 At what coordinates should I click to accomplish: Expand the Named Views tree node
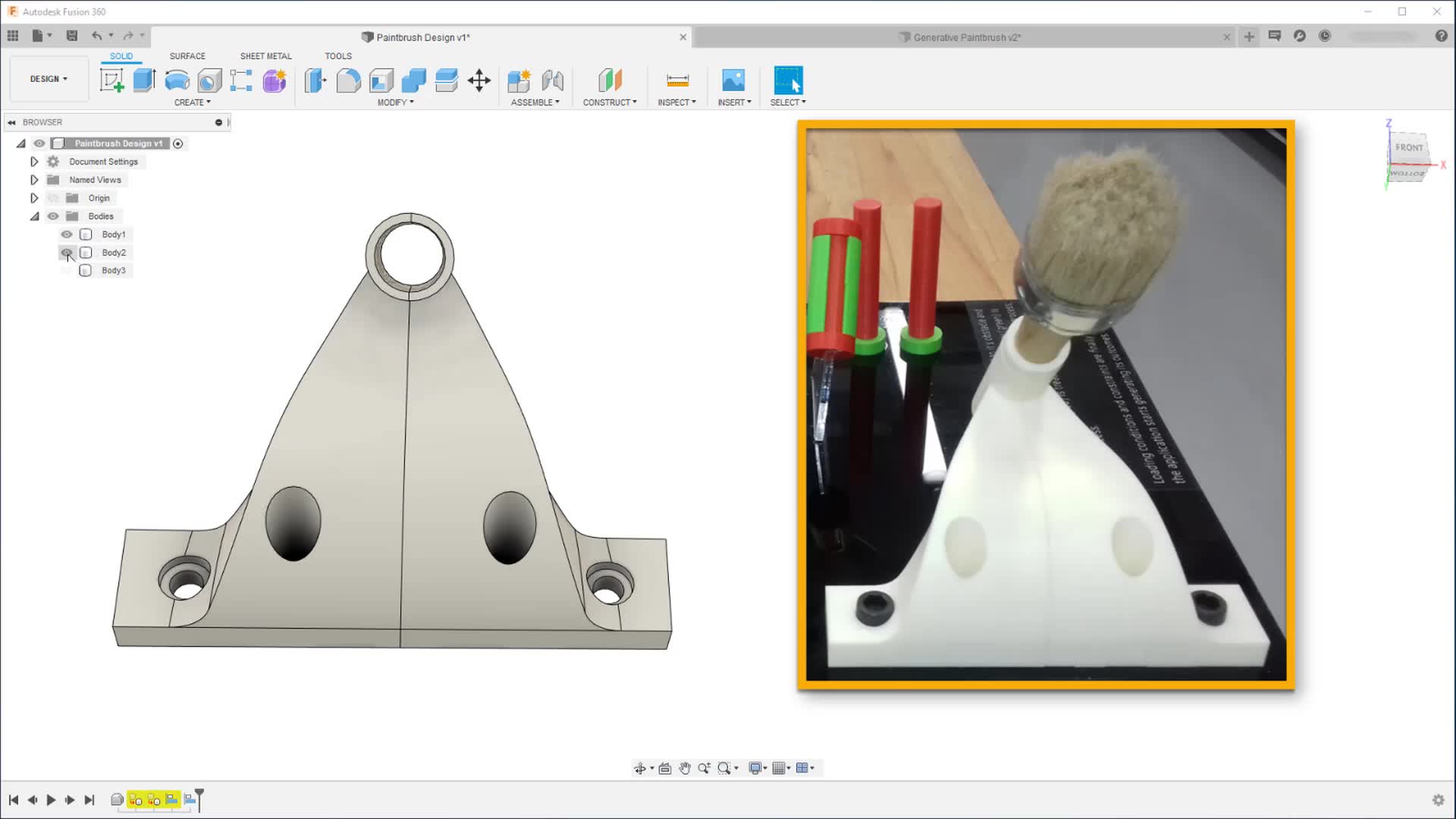34,180
